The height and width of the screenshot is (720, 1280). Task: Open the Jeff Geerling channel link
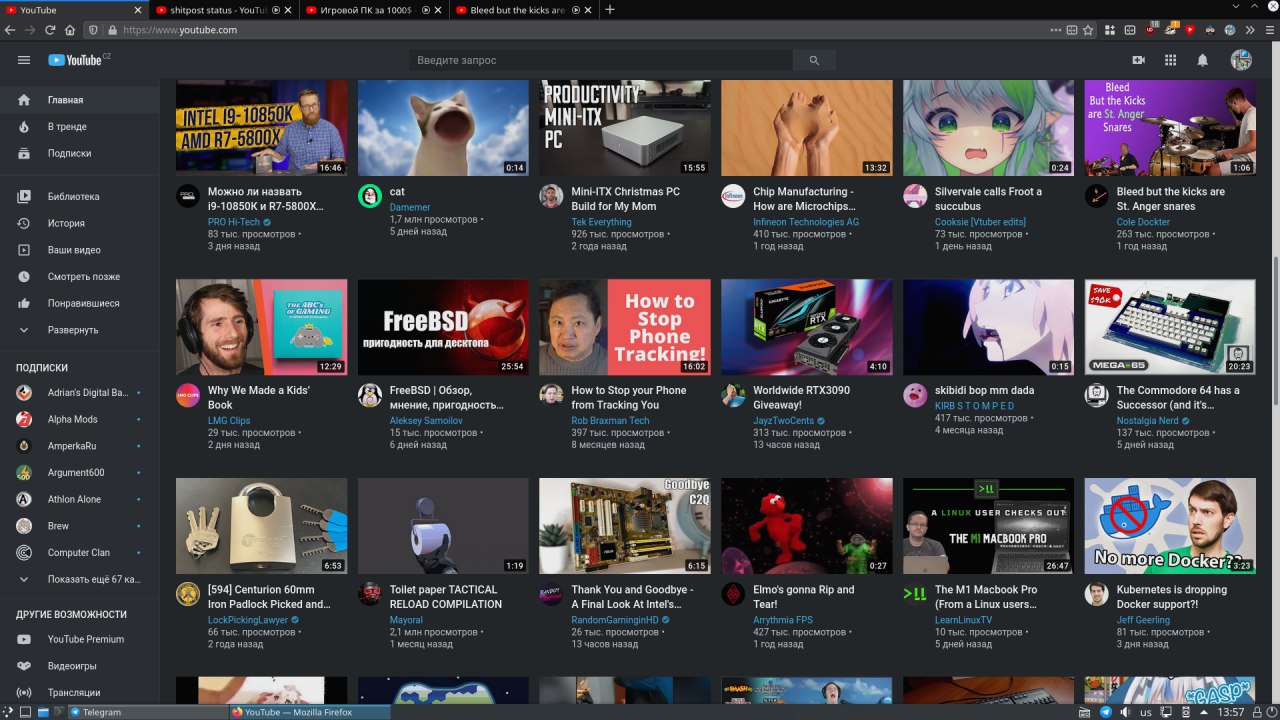click(1143, 620)
